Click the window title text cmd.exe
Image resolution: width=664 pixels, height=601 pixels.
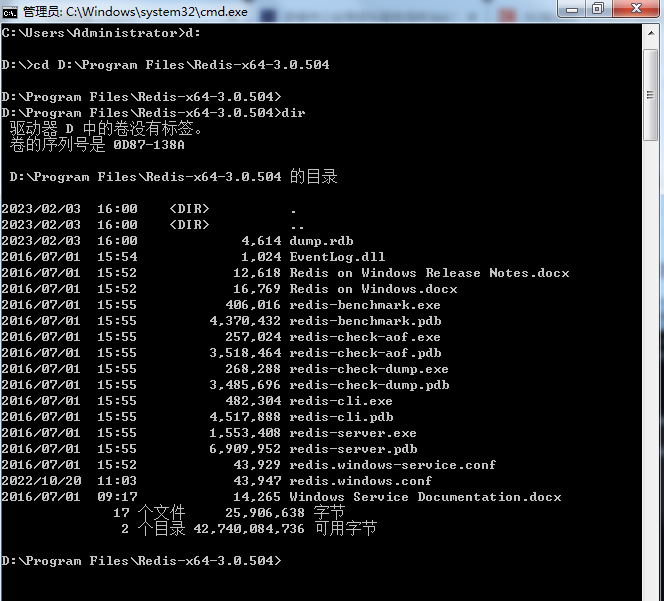click(135, 12)
